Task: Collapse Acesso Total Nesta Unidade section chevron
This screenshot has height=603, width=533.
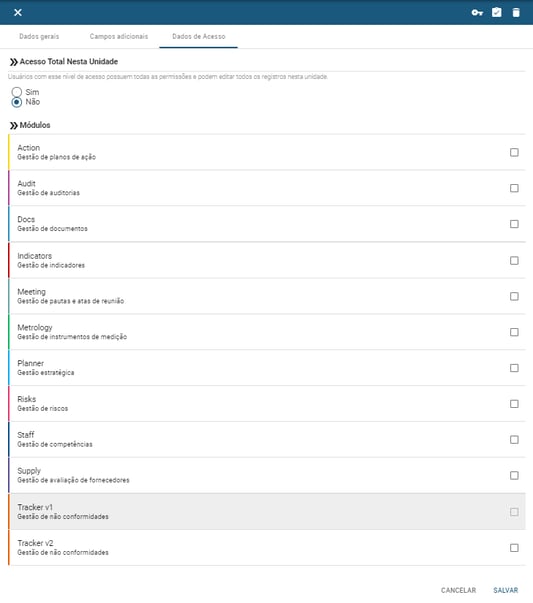Action: click(x=14, y=62)
